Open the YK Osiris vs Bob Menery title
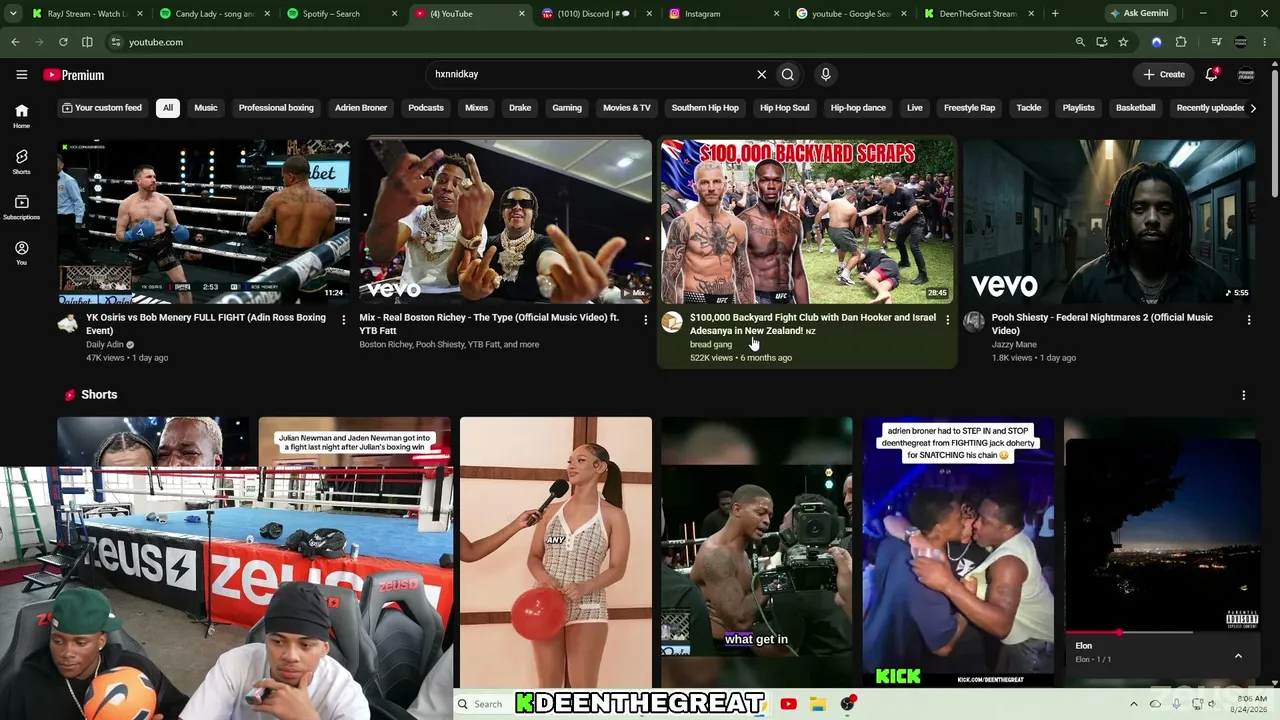The height and width of the screenshot is (720, 1280). (x=206, y=324)
